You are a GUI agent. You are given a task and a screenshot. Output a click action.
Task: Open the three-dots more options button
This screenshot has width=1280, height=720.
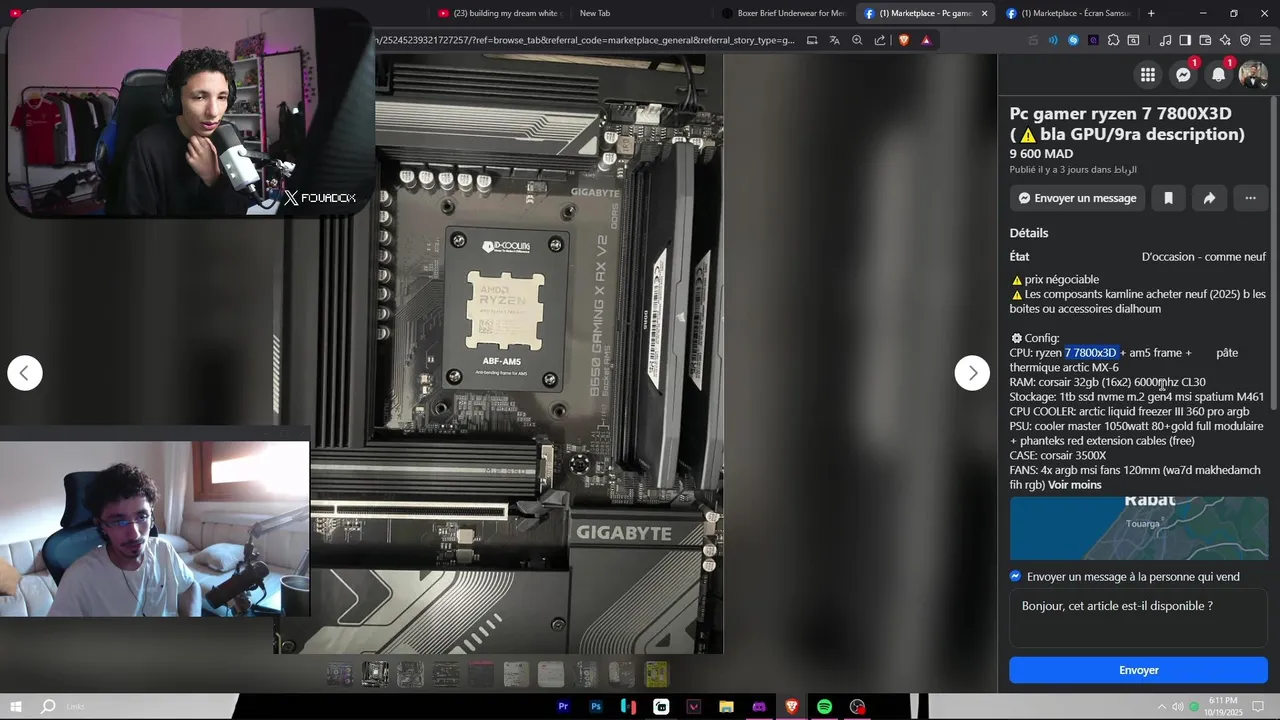pyautogui.click(x=1250, y=198)
